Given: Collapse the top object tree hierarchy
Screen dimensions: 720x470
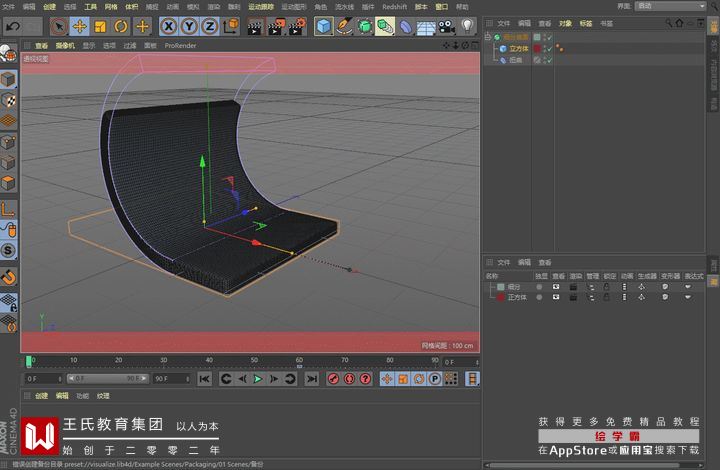Looking at the screenshot, I should pyautogui.click(x=487, y=37).
